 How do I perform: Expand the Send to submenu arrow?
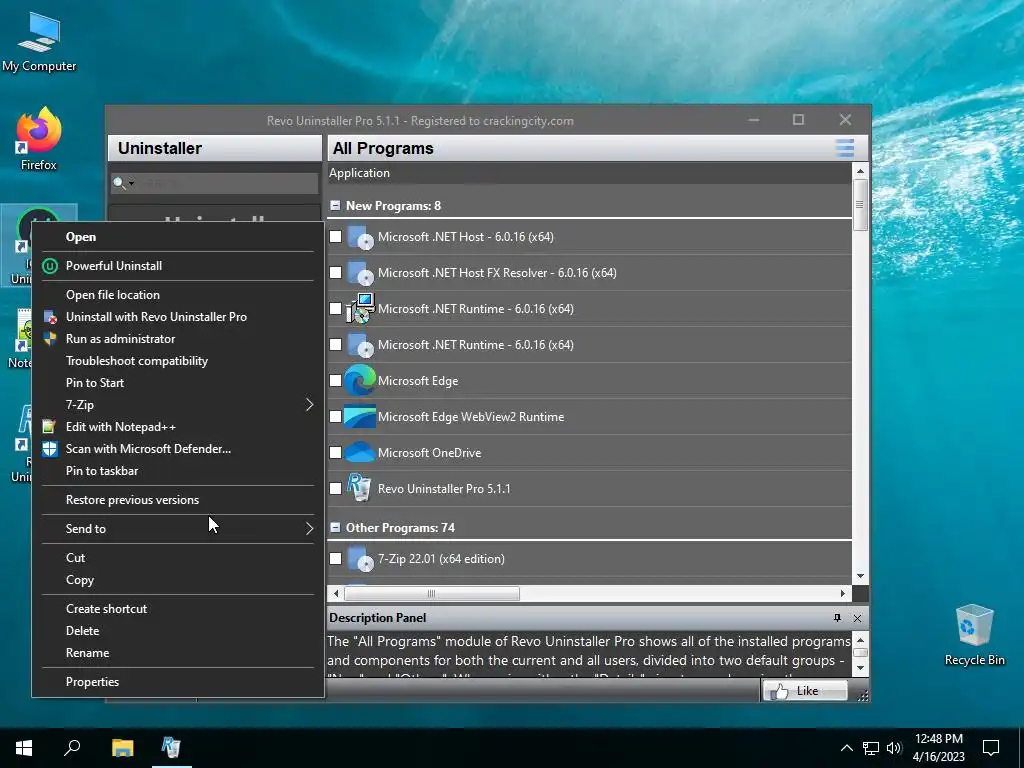coord(310,529)
